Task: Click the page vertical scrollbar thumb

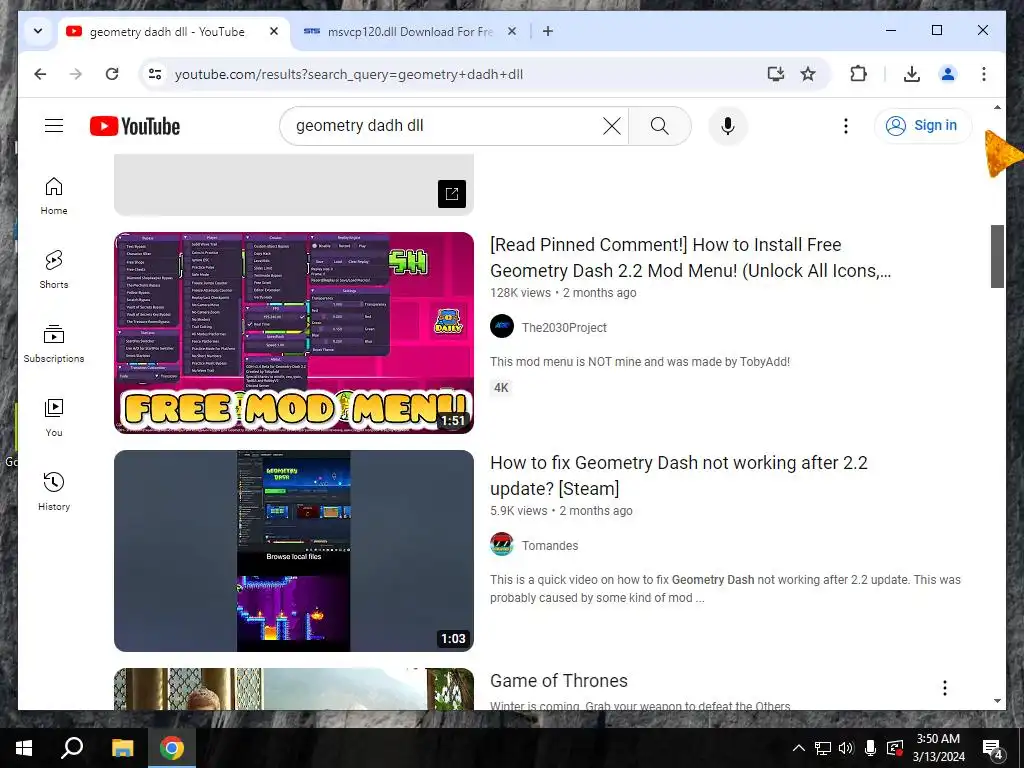Action: coord(997,256)
